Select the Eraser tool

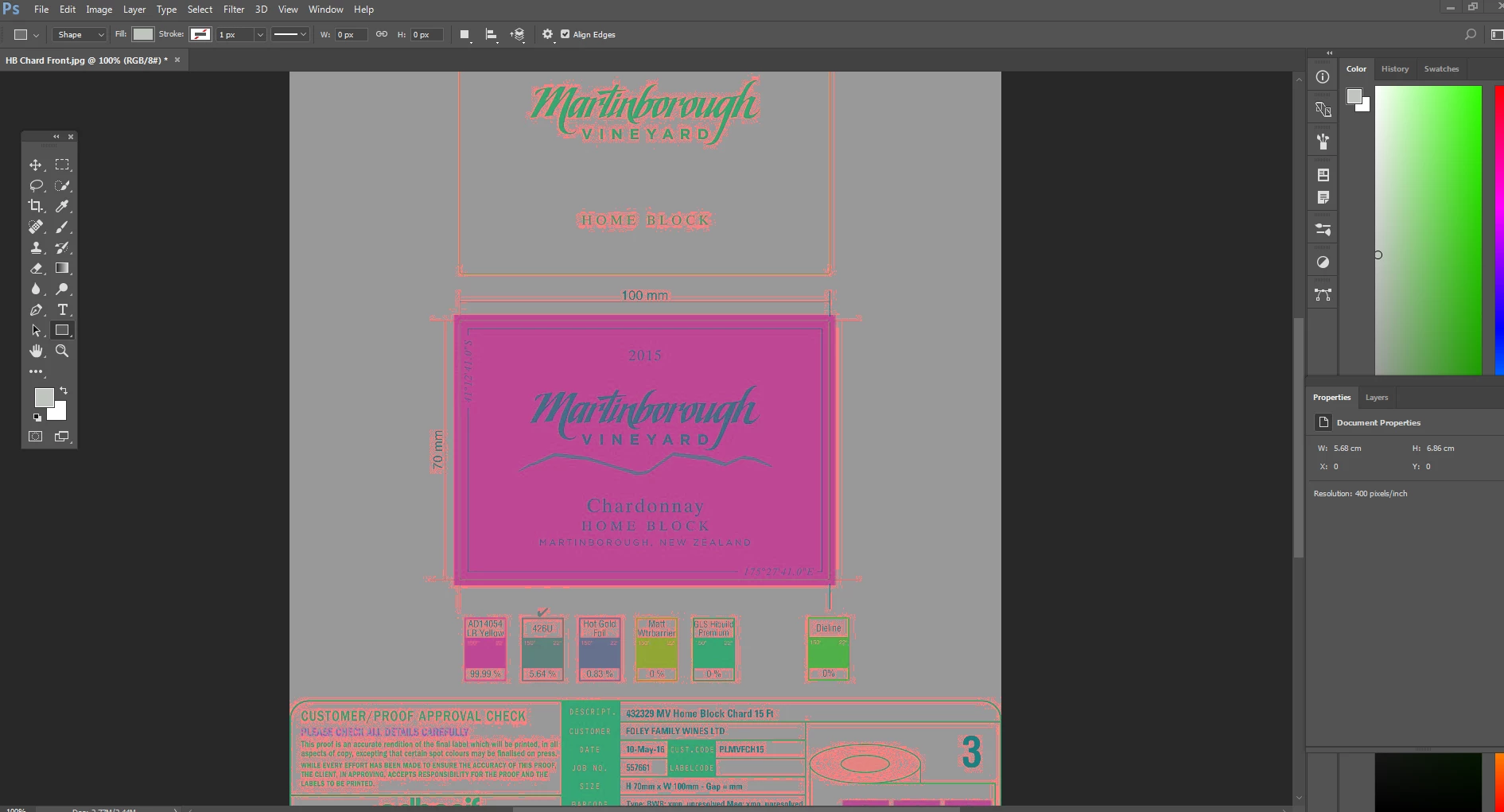[x=36, y=268]
